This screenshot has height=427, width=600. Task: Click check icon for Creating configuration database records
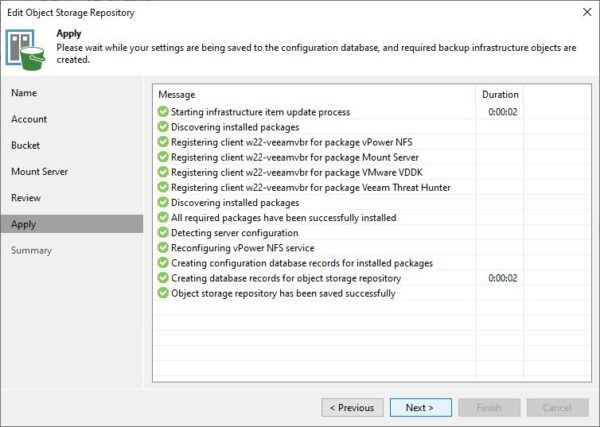click(163, 263)
